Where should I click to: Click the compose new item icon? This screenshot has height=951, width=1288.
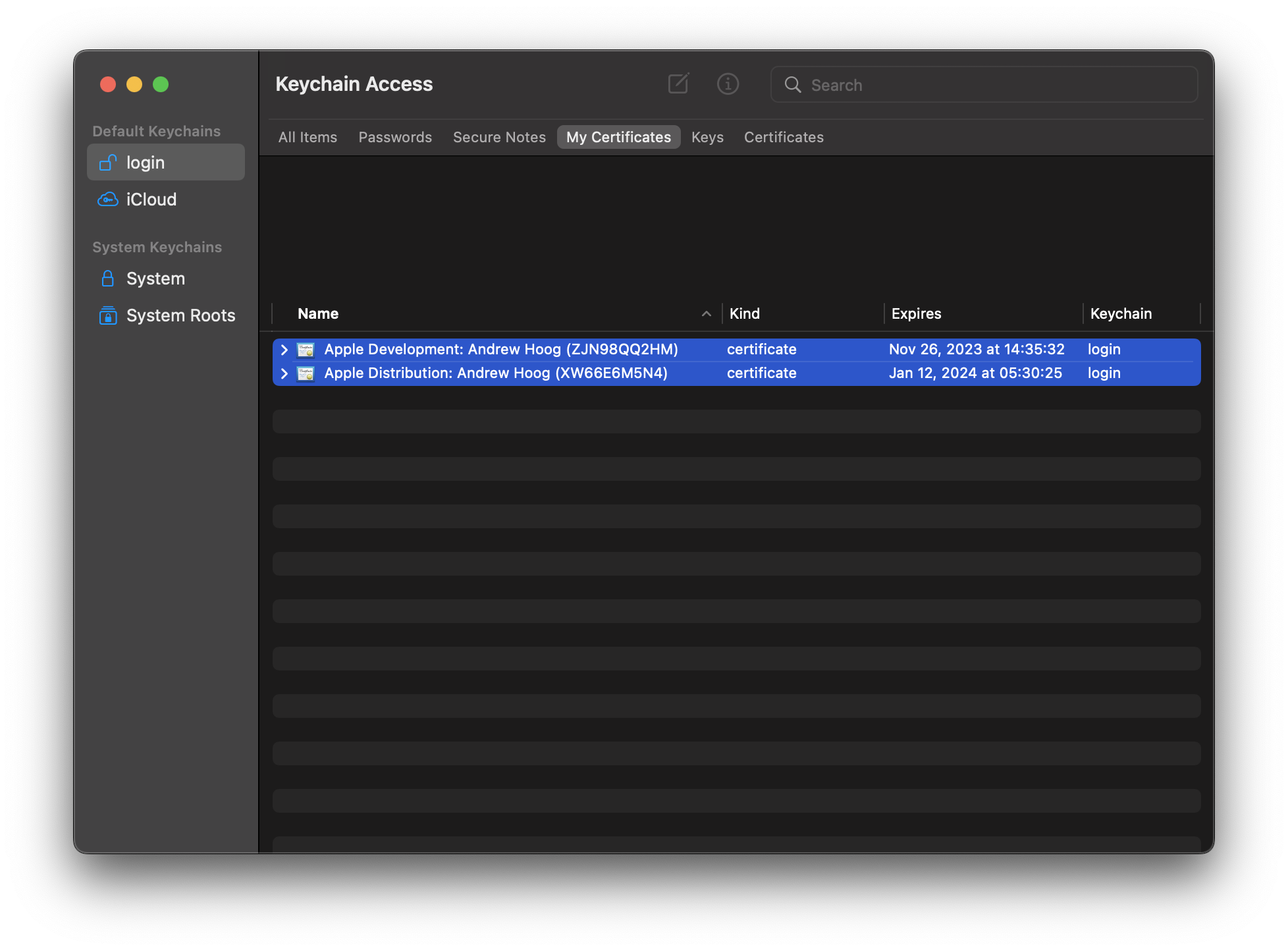[678, 84]
